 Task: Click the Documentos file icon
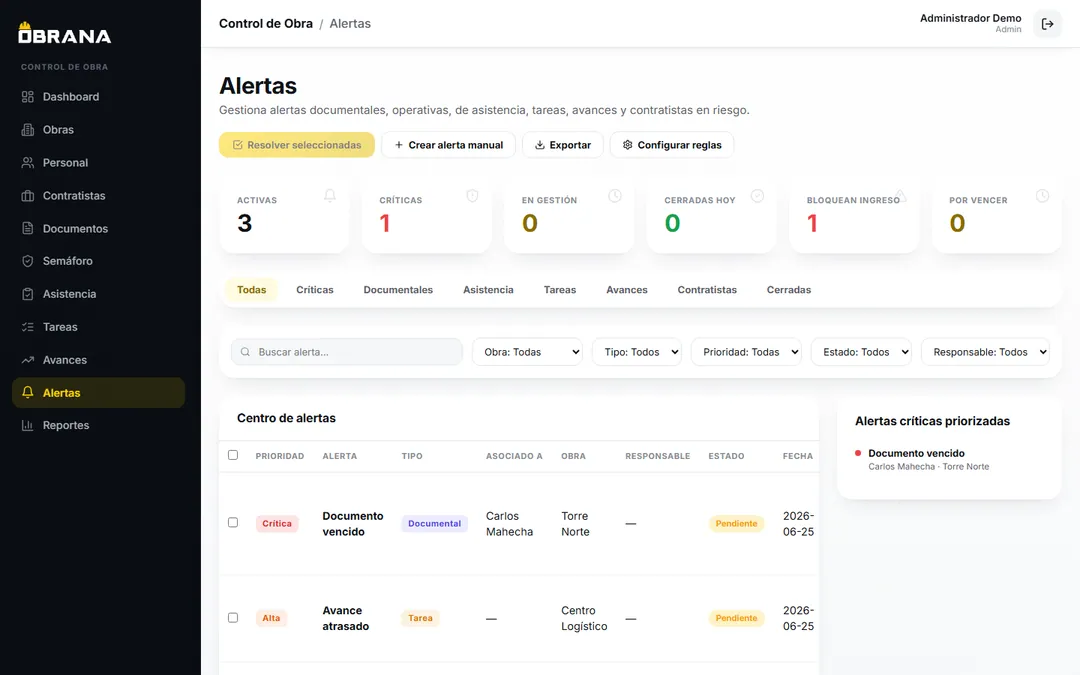pos(28,228)
